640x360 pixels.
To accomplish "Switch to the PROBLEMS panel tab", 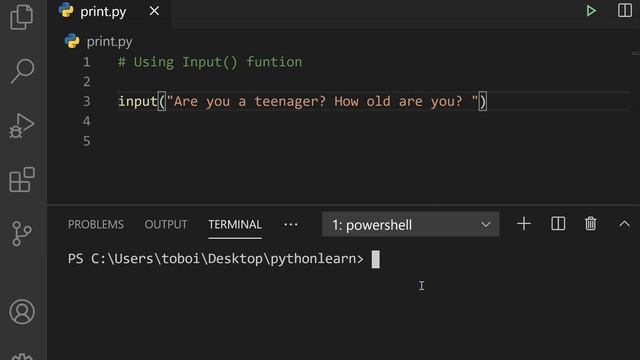I will [96, 224].
